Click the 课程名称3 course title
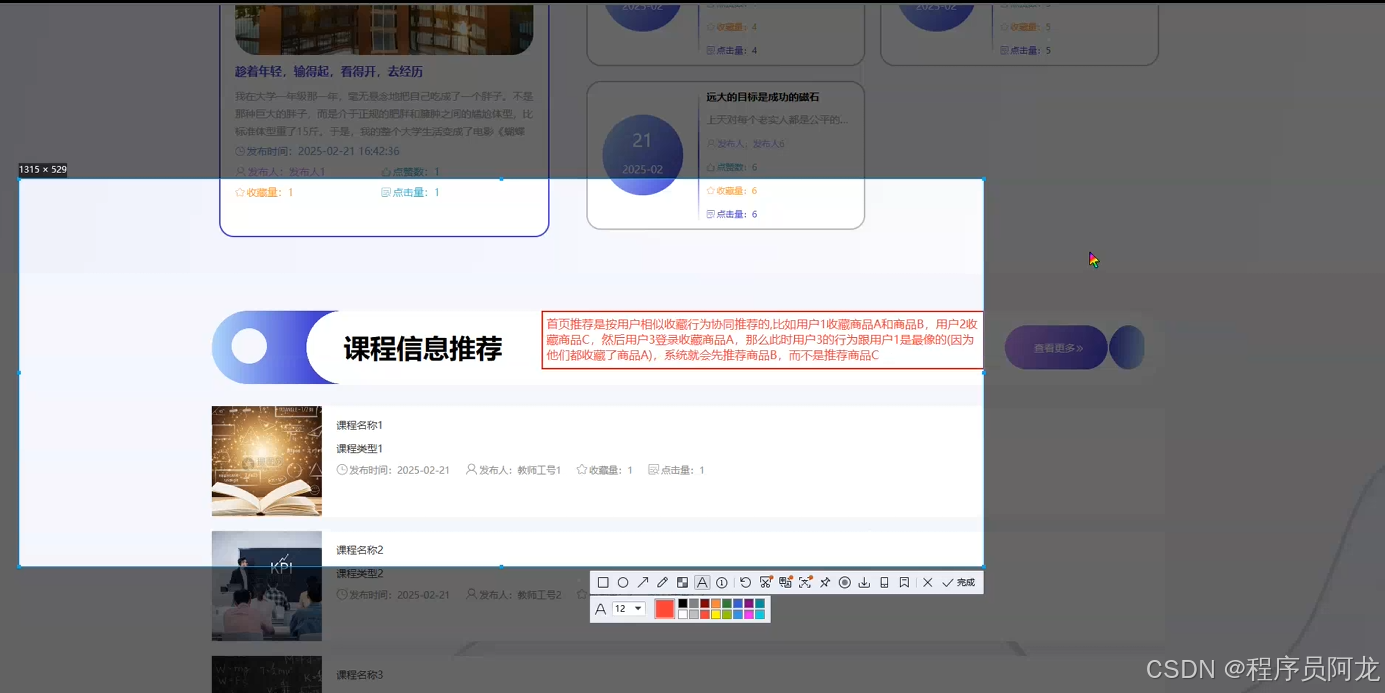The image size is (1385, 693). 360,675
